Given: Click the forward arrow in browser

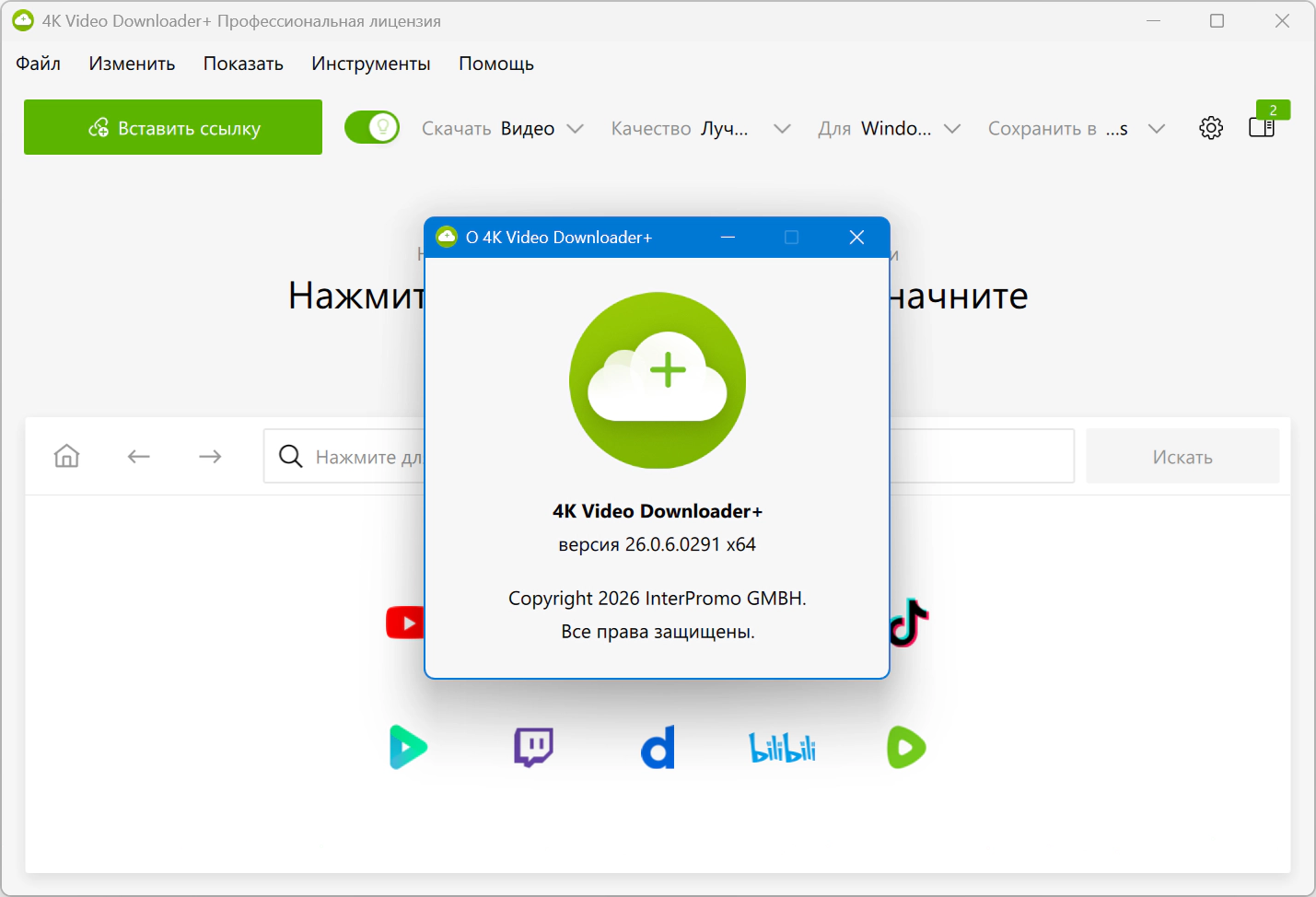Looking at the screenshot, I should (210, 456).
